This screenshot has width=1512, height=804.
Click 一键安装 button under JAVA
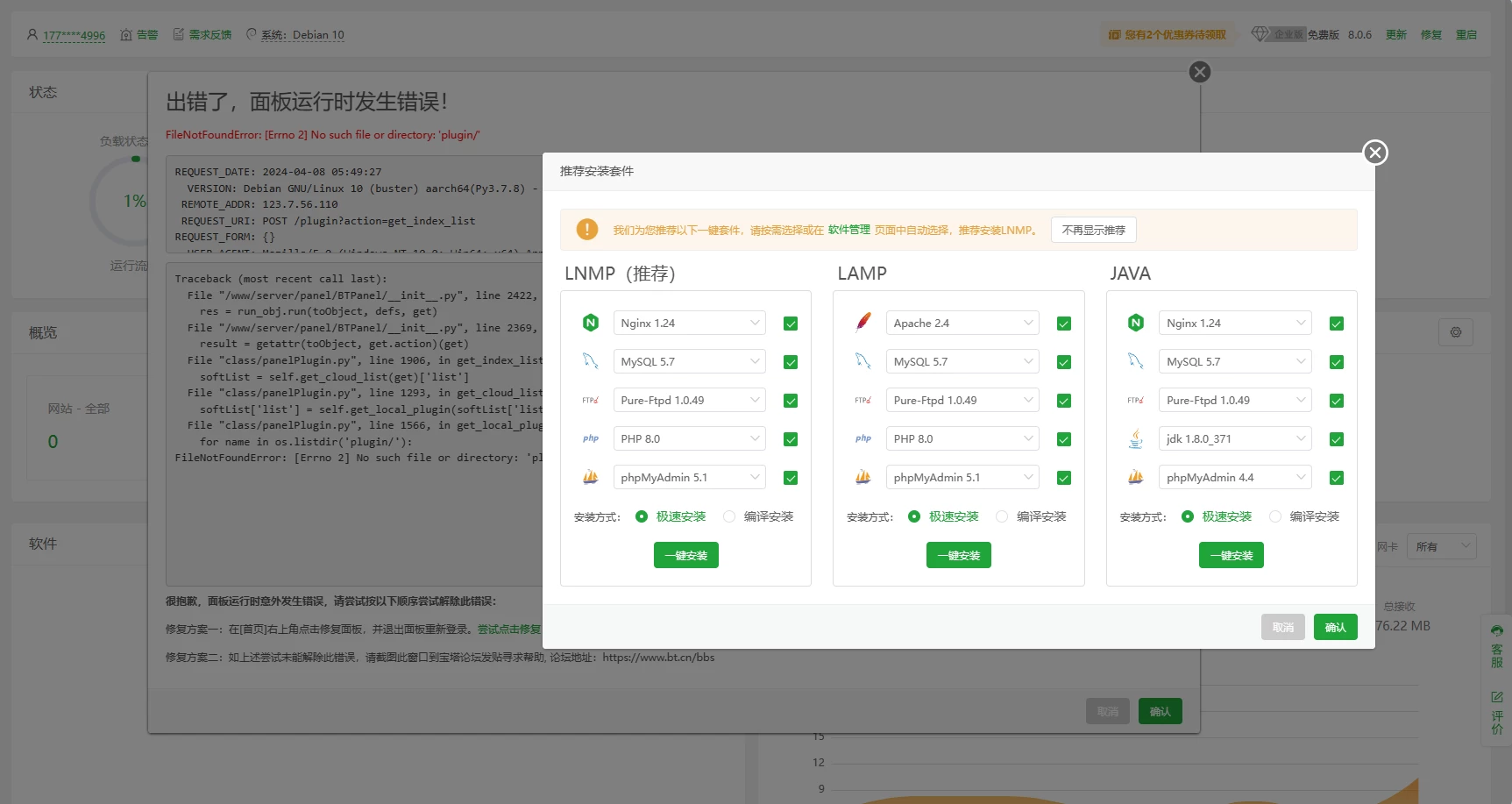pos(1232,555)
